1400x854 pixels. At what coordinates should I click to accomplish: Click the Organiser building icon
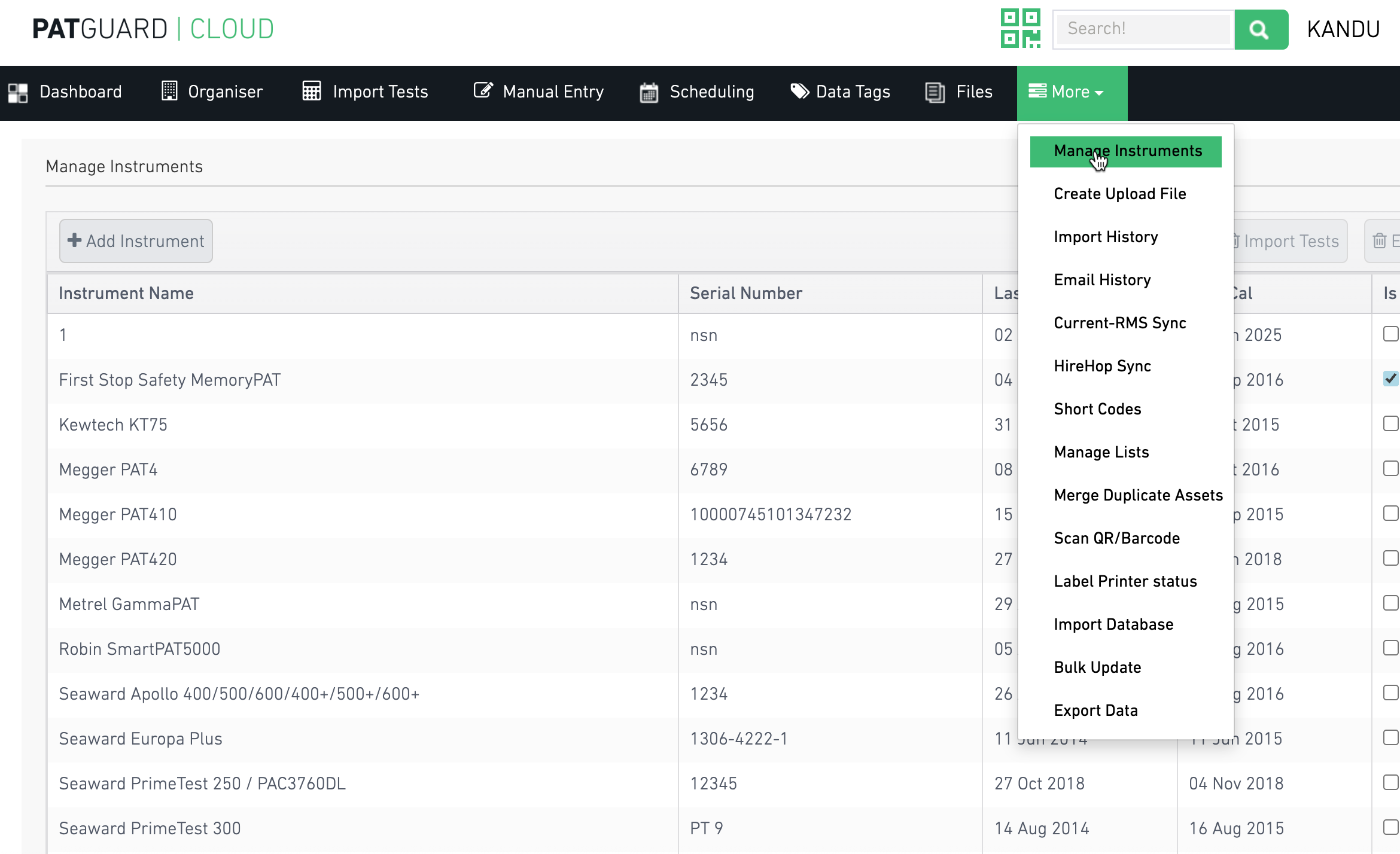click(169, 91)
